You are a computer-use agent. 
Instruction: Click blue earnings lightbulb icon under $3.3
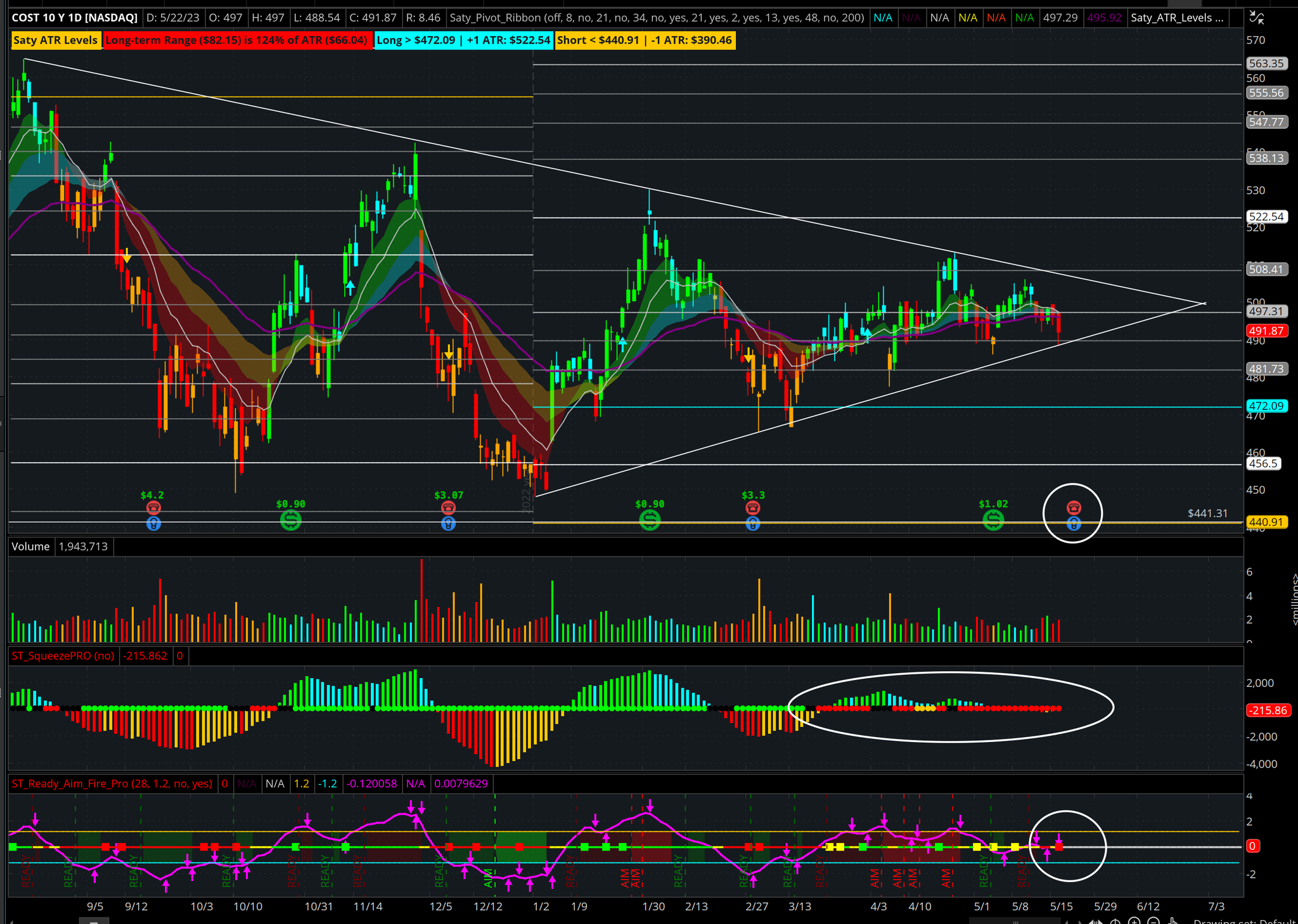point(752,523)
